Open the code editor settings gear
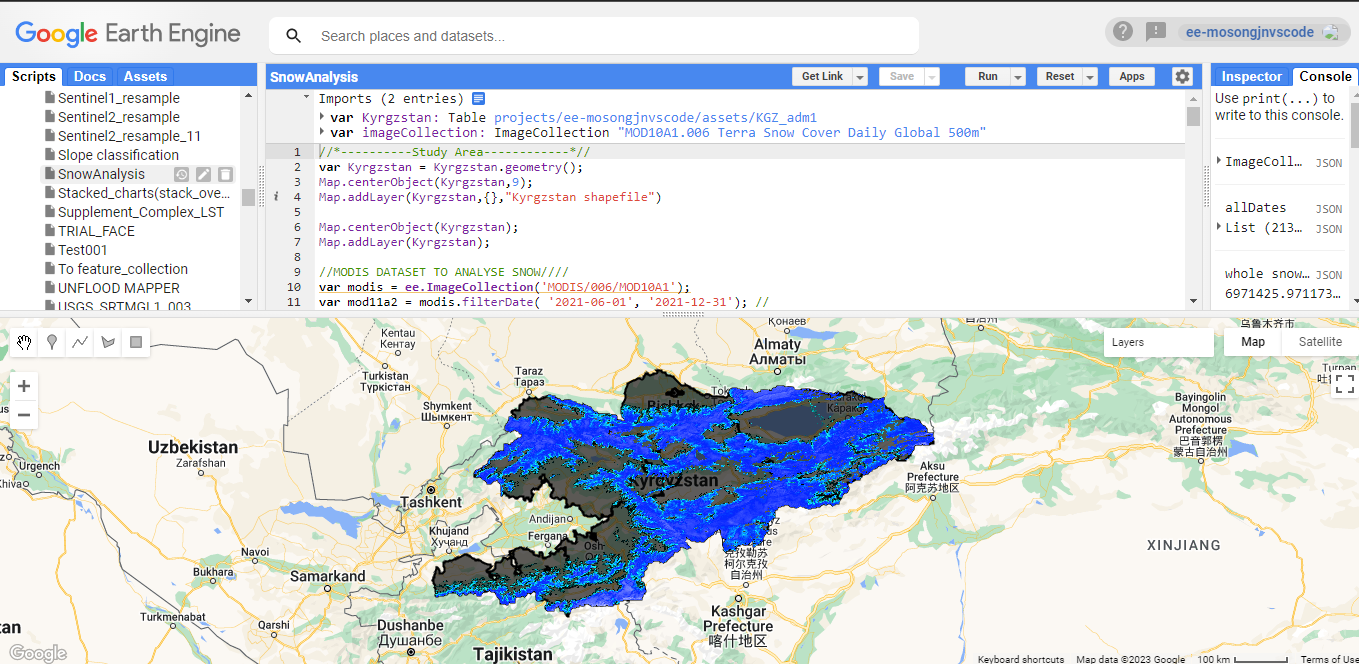This screenshot has width=1359, height=664. pos(1182,77)
